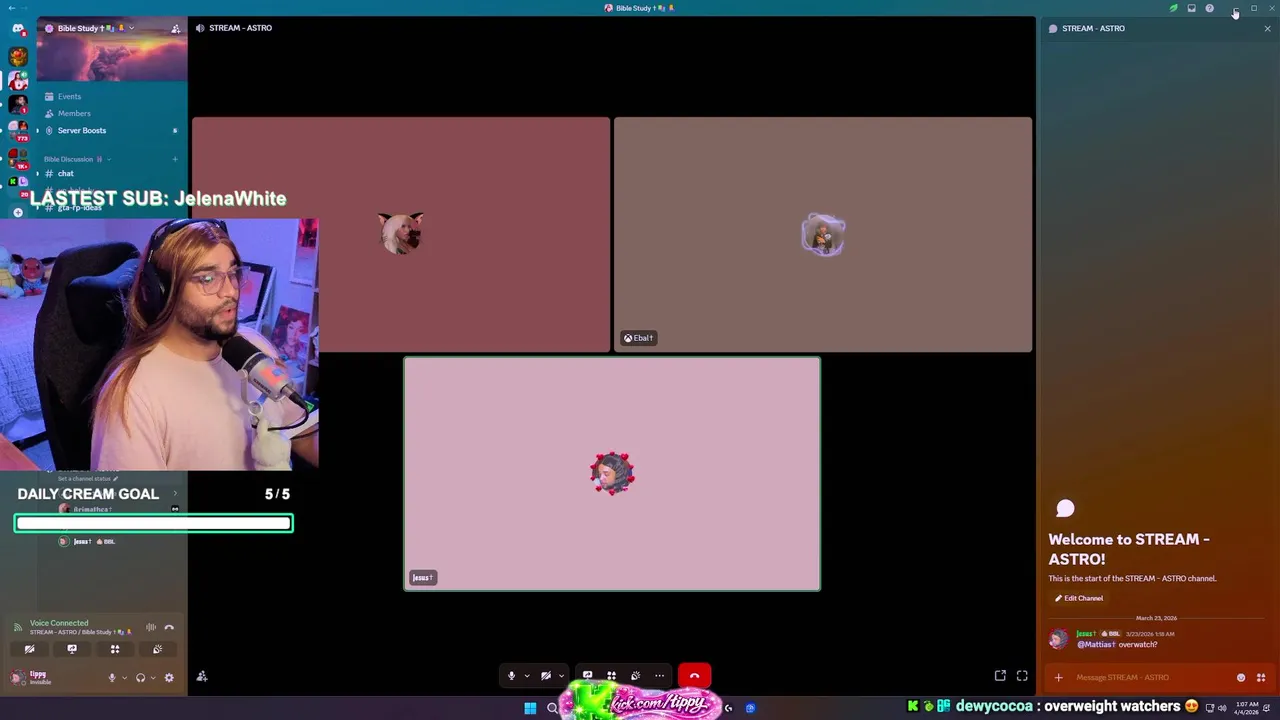The image size is (1280, 720).
Task: Open User Settings gear
Action: tap(169, 677)
